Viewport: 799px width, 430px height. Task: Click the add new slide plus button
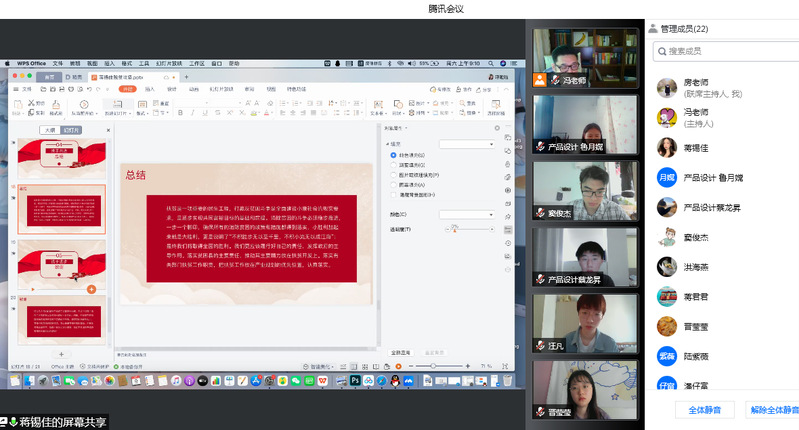tap(61, 354)
